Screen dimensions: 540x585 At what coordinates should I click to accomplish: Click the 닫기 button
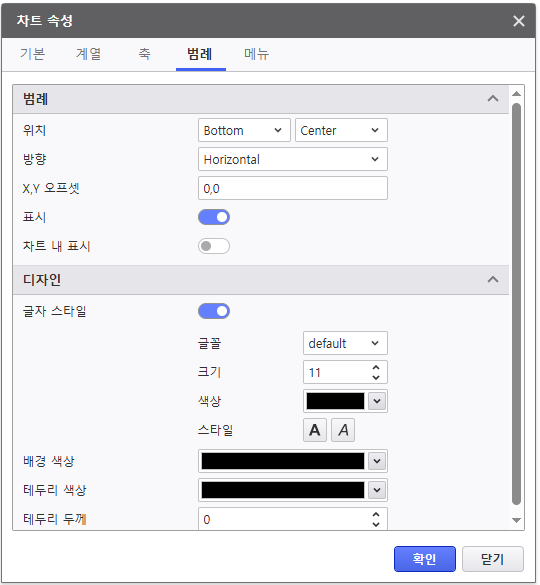[493, 559]
